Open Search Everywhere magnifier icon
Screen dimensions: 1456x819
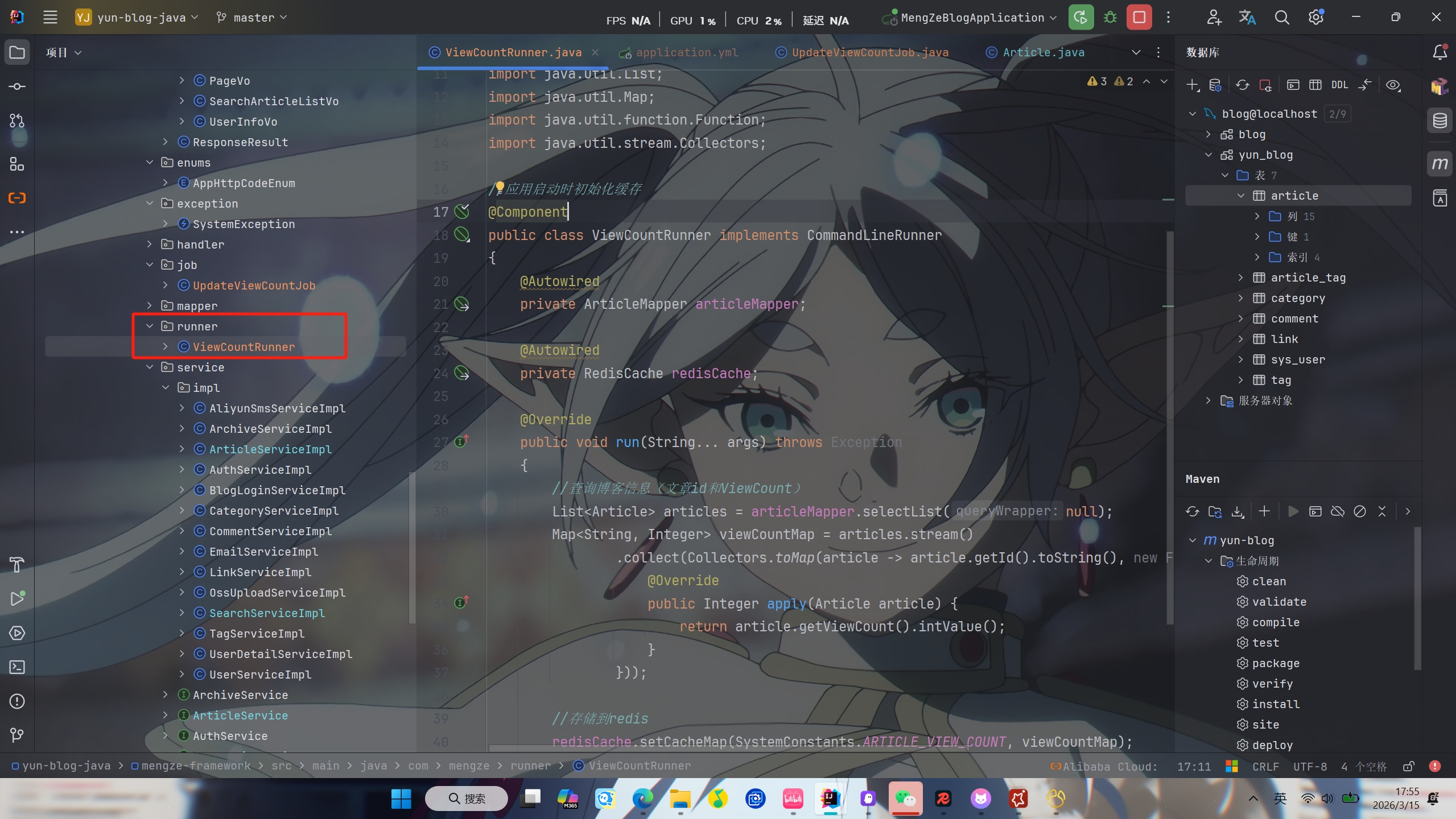click(1281, 17)
